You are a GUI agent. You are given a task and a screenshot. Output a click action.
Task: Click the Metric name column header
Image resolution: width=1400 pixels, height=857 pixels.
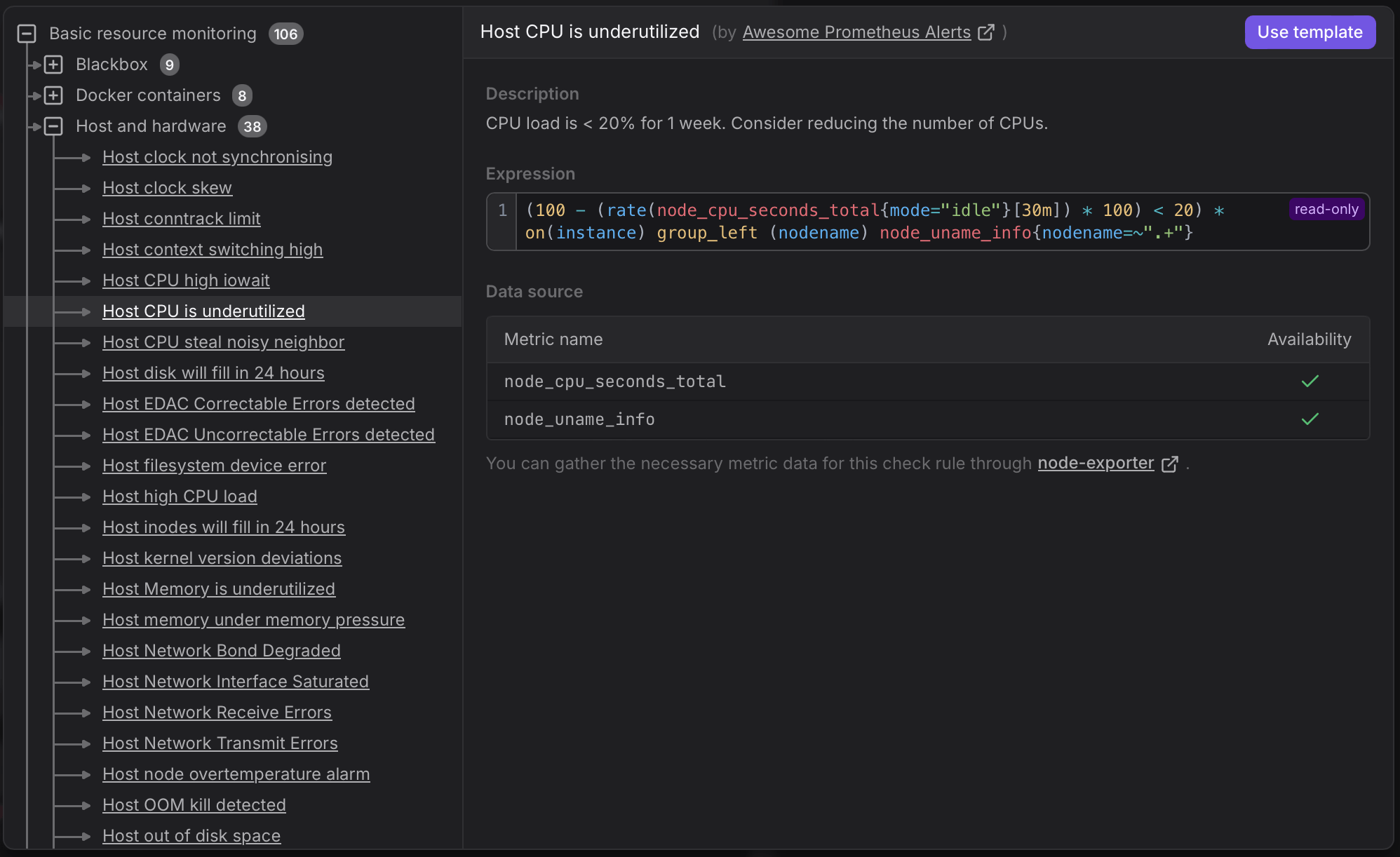(x=553, y=339)
